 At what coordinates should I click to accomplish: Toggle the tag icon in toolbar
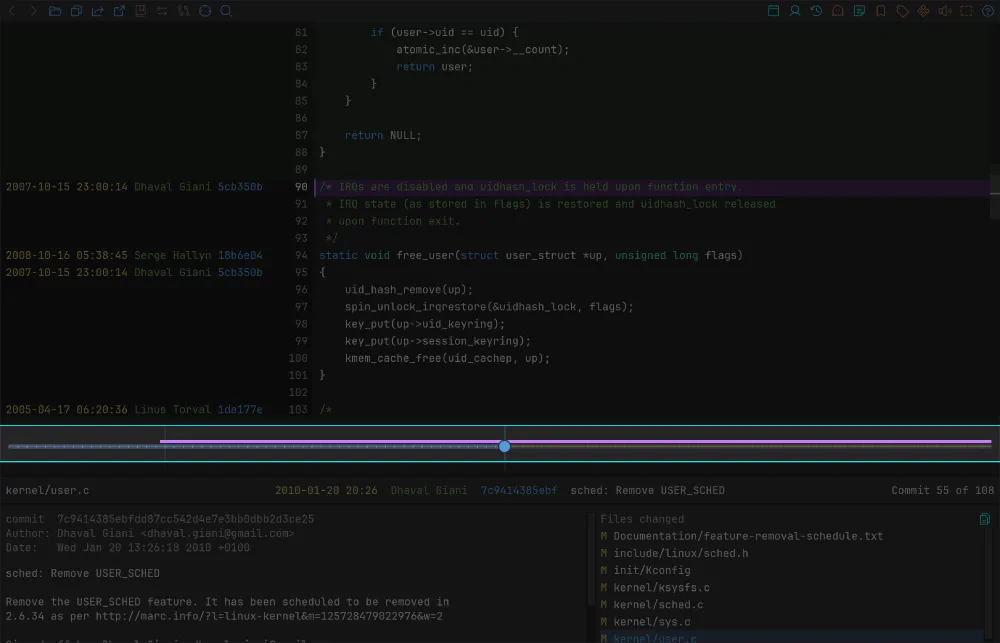902,11
